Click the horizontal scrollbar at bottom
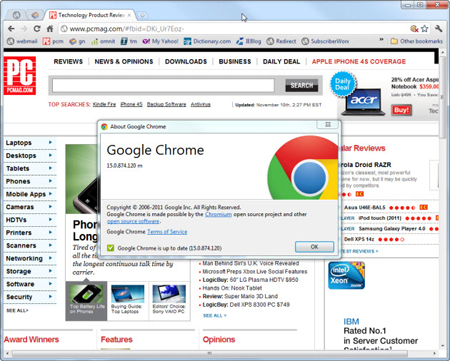The image size is (450, 361). (x=209, y=353)
